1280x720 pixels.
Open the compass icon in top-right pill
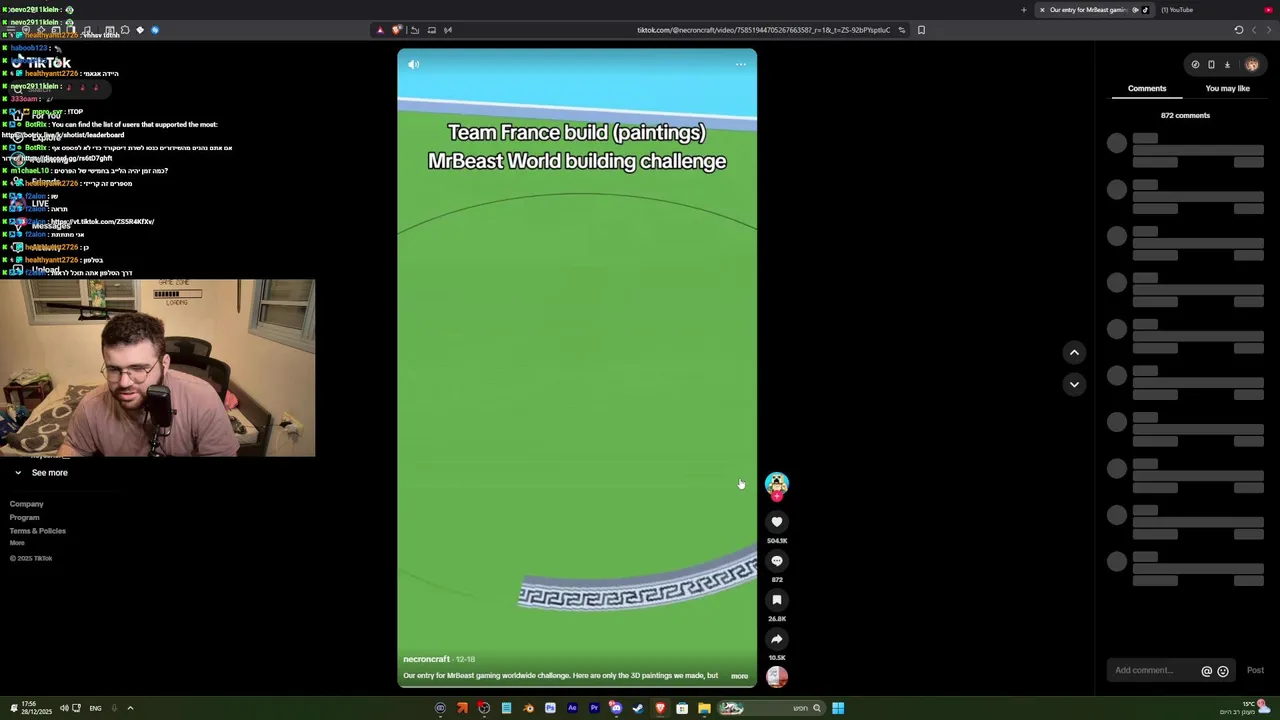1195,65
